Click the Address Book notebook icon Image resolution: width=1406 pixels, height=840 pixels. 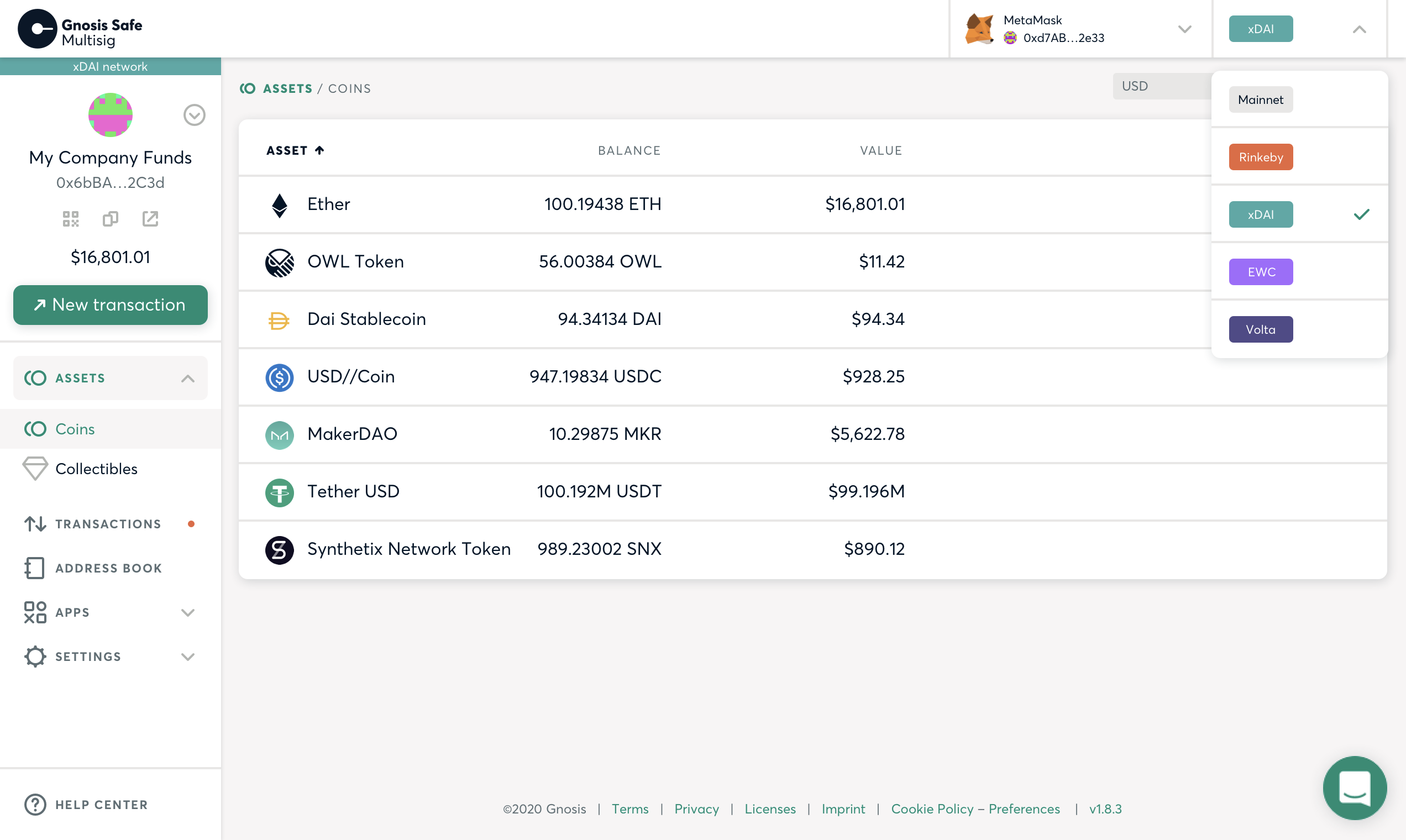[x=35, y=568]
